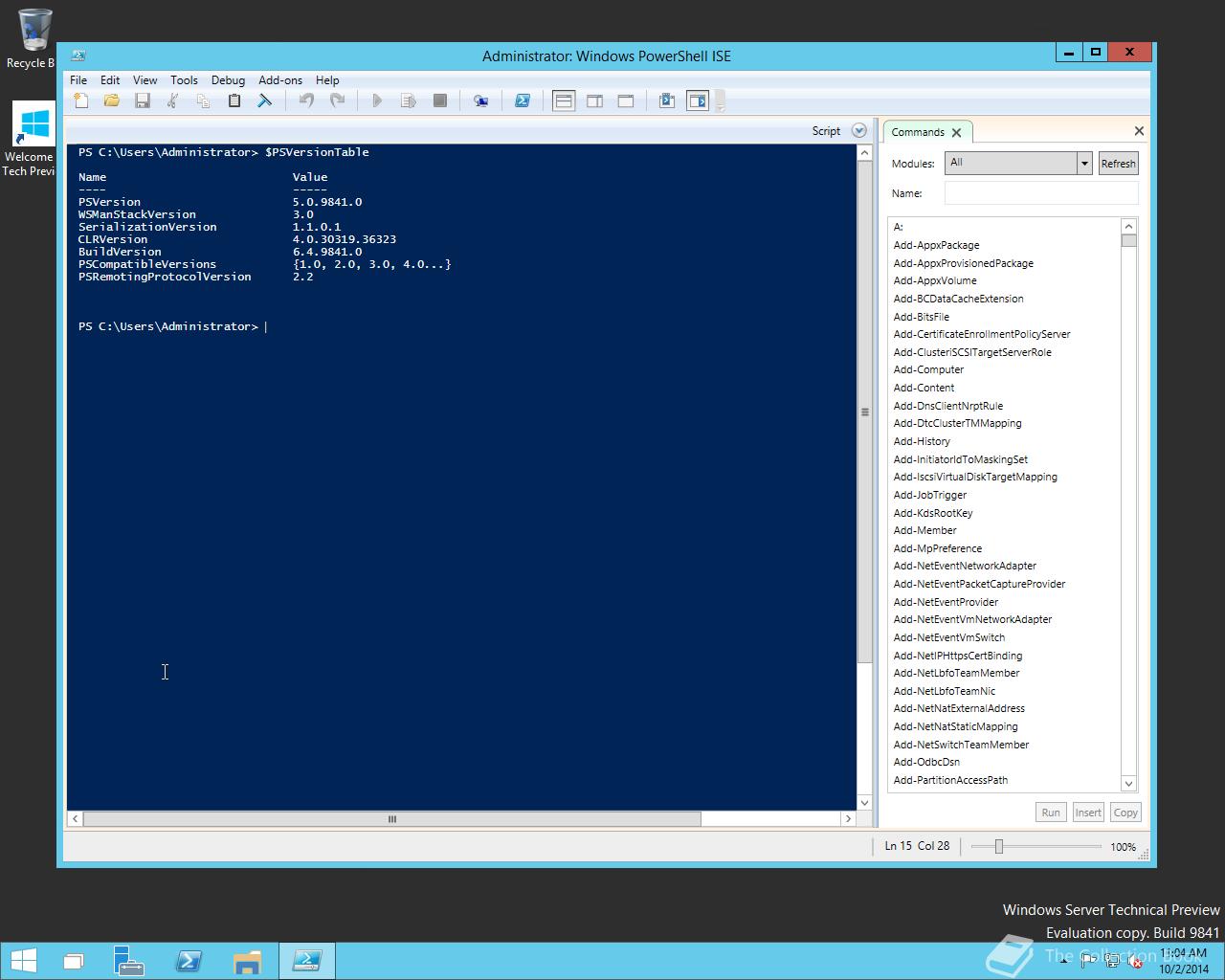The height and width of the screenshot is (980, 1225).
Task: Open toolbar overflow options handle
Action: pos(720,101)
